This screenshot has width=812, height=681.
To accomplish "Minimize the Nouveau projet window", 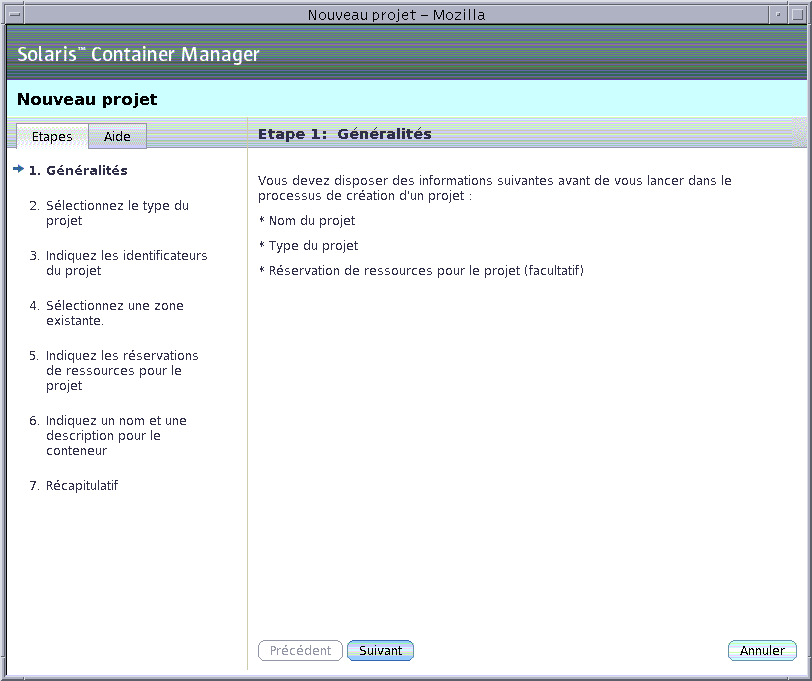I will click(778, 15).
